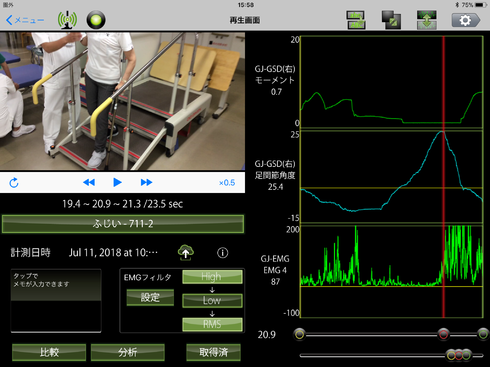Tap the GJ-GSD(右) 足関節角度 graph label
This screenshot has height=367, width=490.
click(x=275, y=175)
